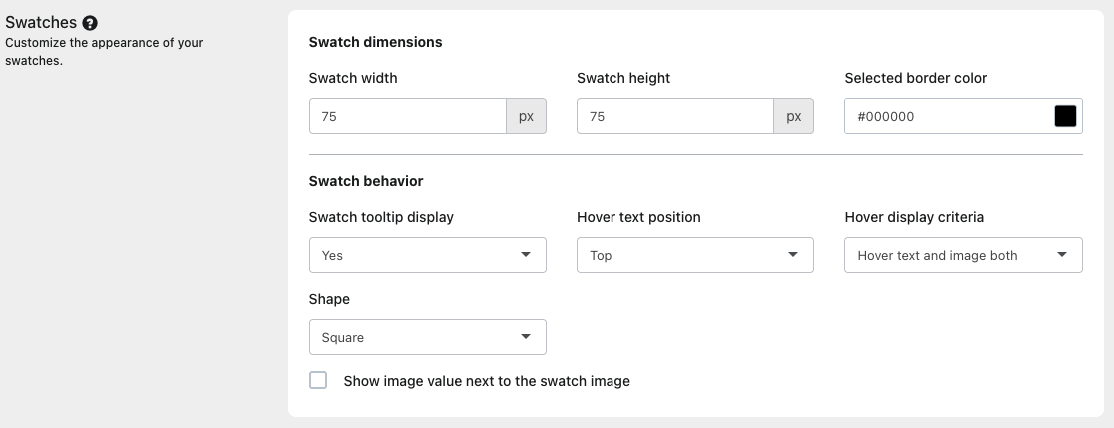This screenshot has height=428, width=1114.
Task: Click the Swatches section title text
Action: [41, 23]
